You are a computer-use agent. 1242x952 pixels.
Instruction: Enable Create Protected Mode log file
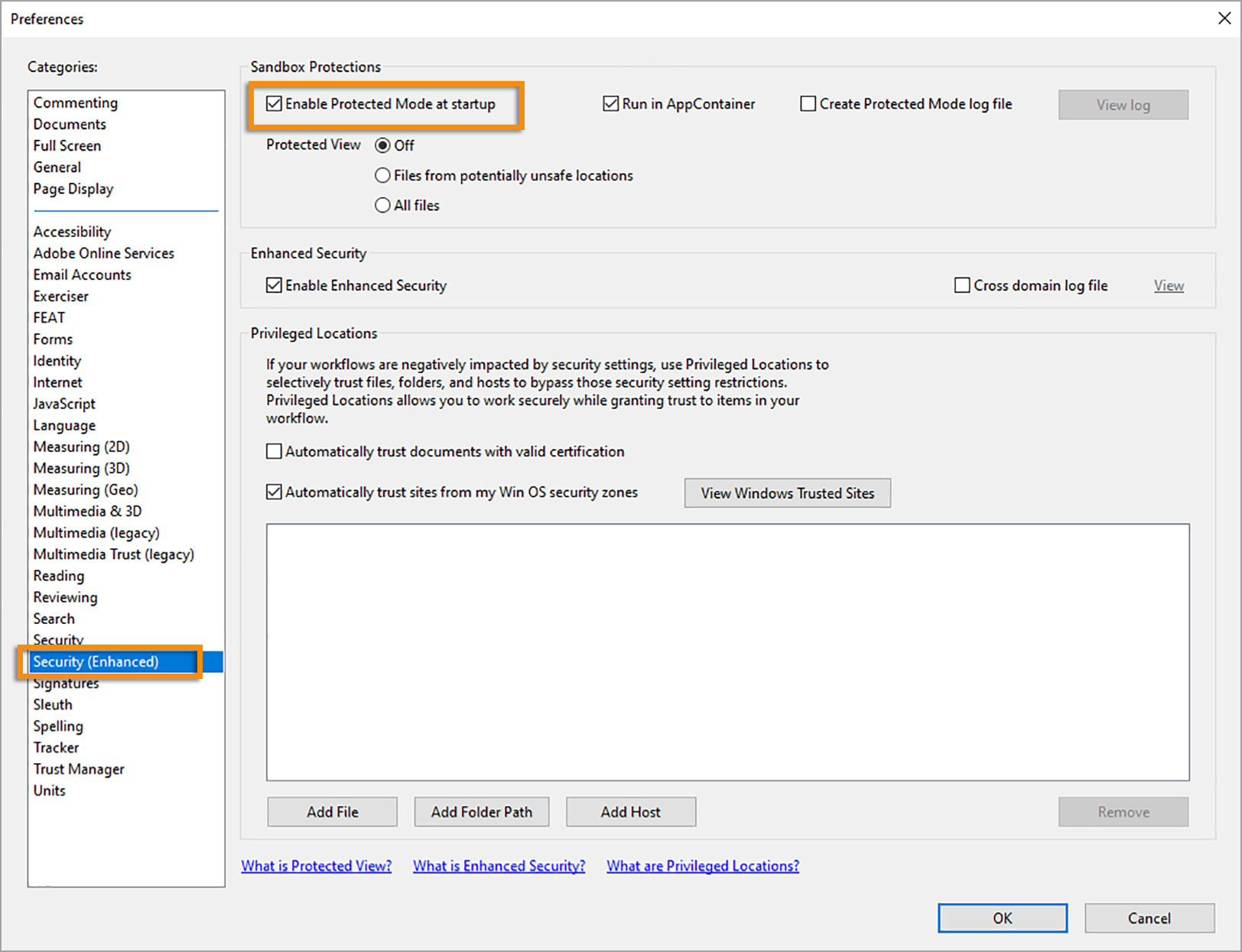(x=808, y=103)
